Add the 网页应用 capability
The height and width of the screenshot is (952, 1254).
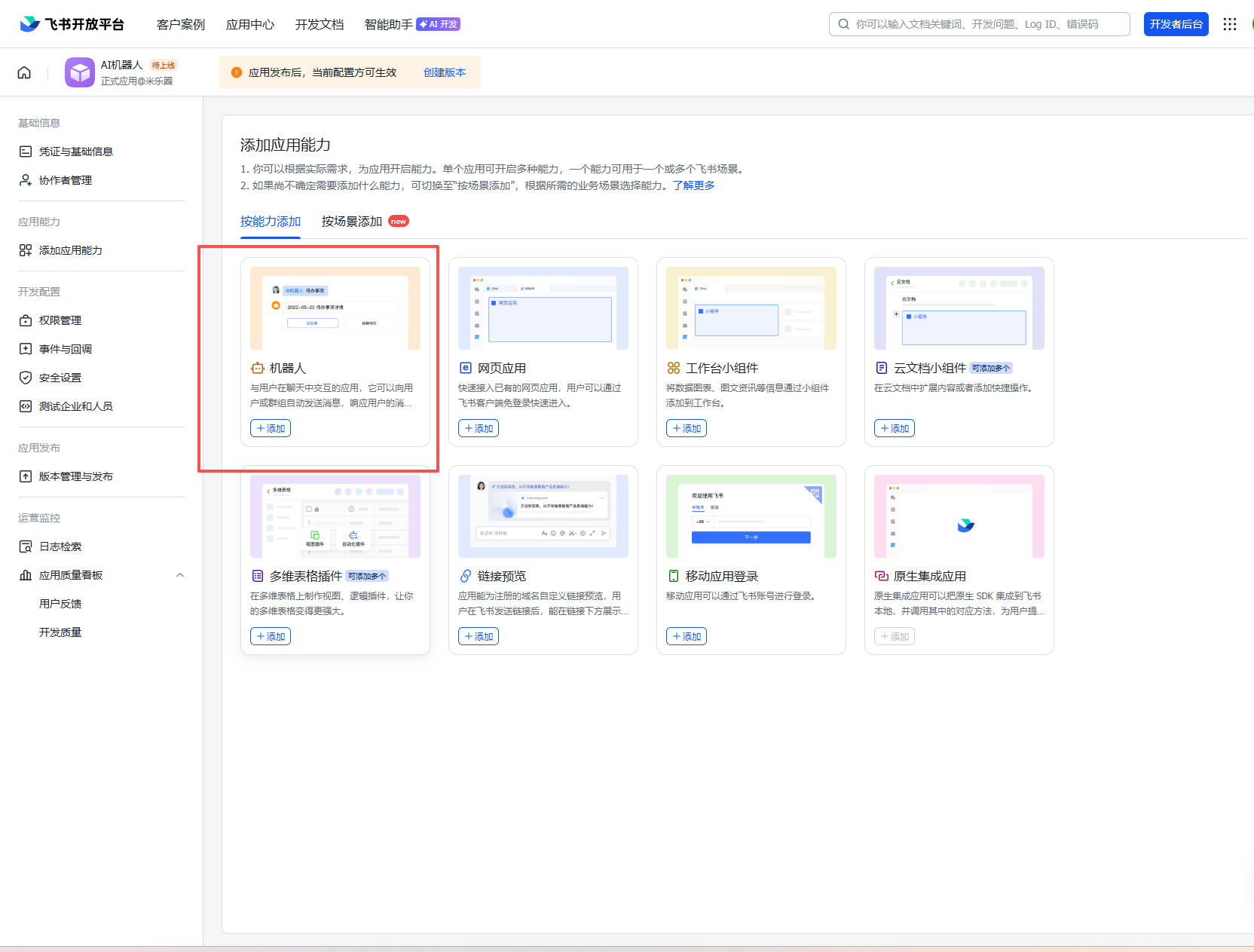479,428
